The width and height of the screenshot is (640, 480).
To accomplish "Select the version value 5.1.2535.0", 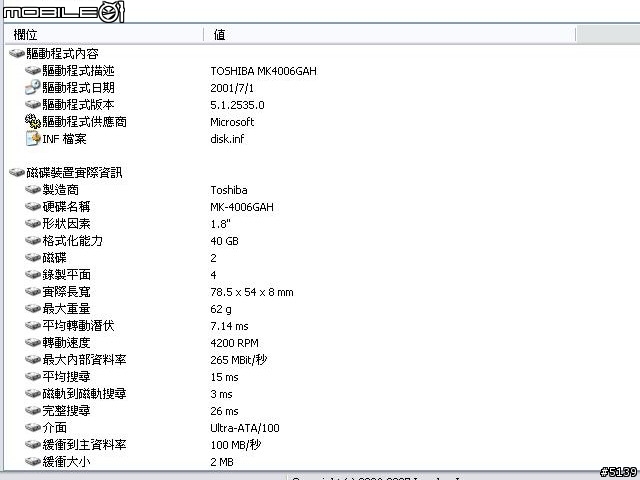I will (x=237, y=105).
